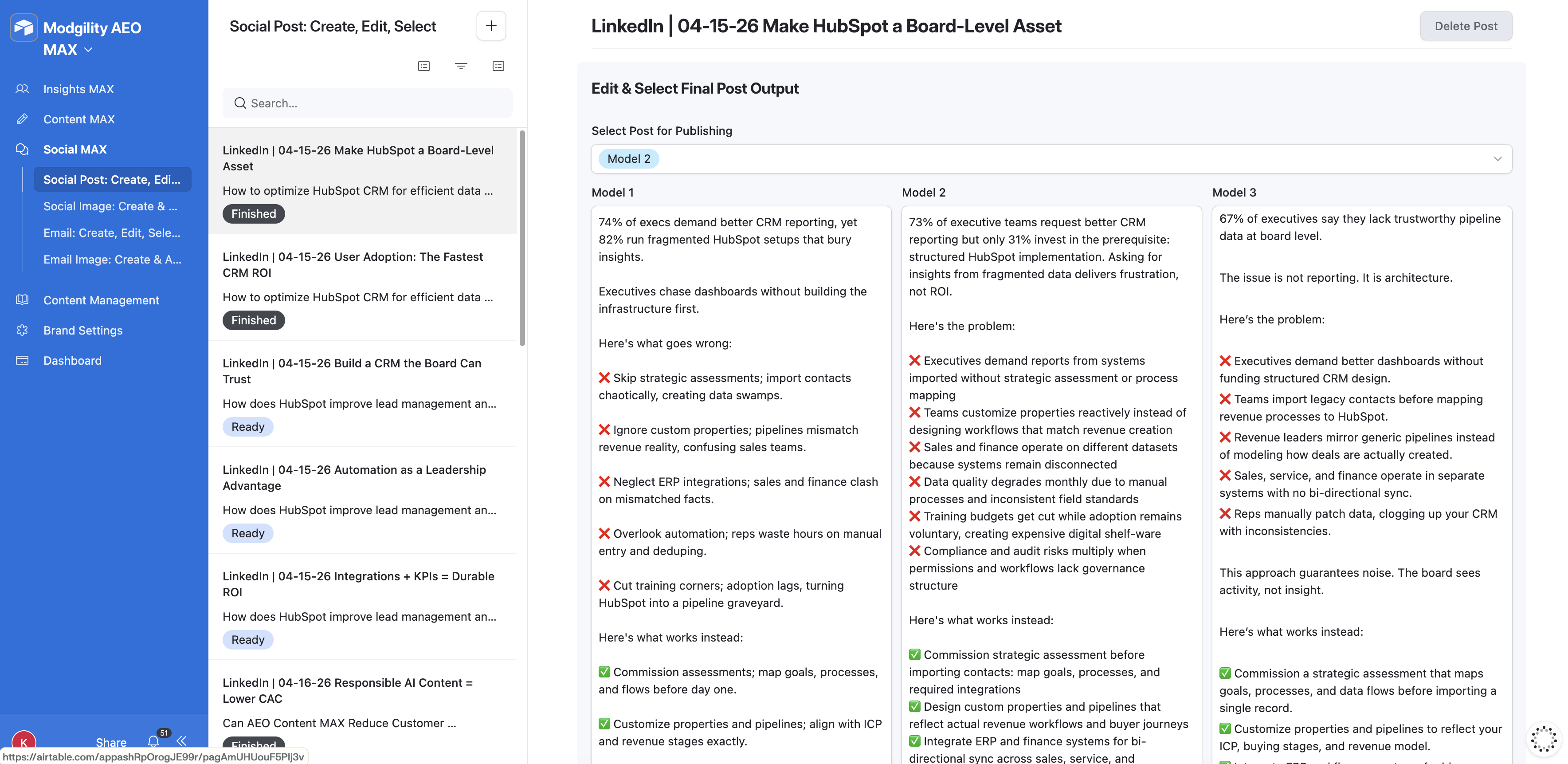Viewport: 1568px width, 764px height.
Task: Click the Social Post: Create, Edit, Select heading
Action: click(333, 26)
